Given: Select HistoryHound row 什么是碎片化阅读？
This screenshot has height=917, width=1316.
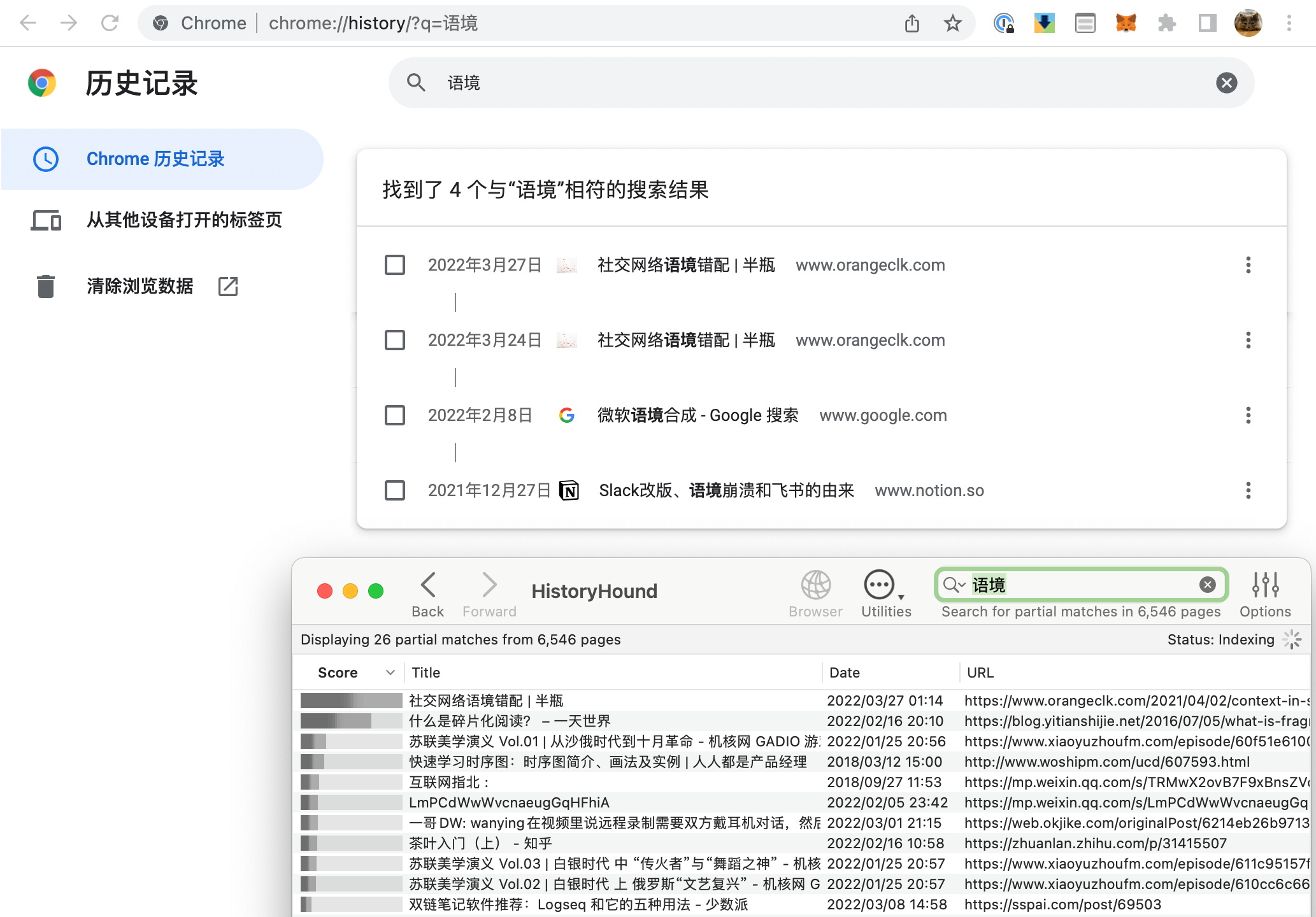Looking at the screenshot, I should (x=801, y=721).
